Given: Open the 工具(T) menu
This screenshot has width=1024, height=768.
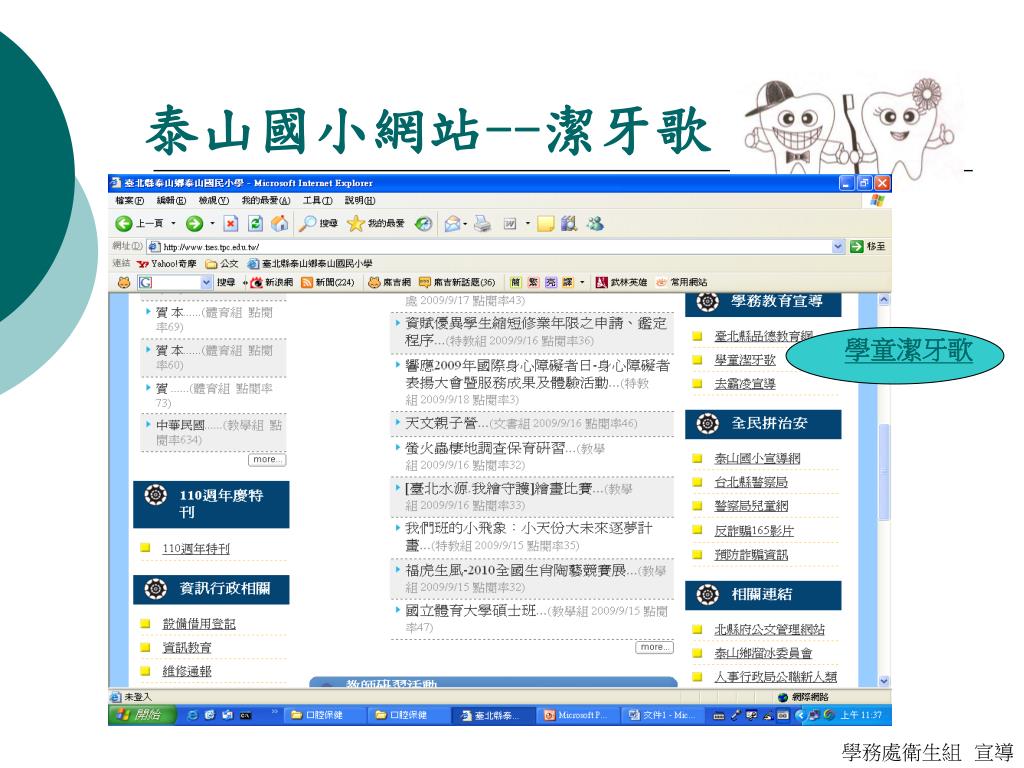Looking at the screenshot, I should pos(317,200).
